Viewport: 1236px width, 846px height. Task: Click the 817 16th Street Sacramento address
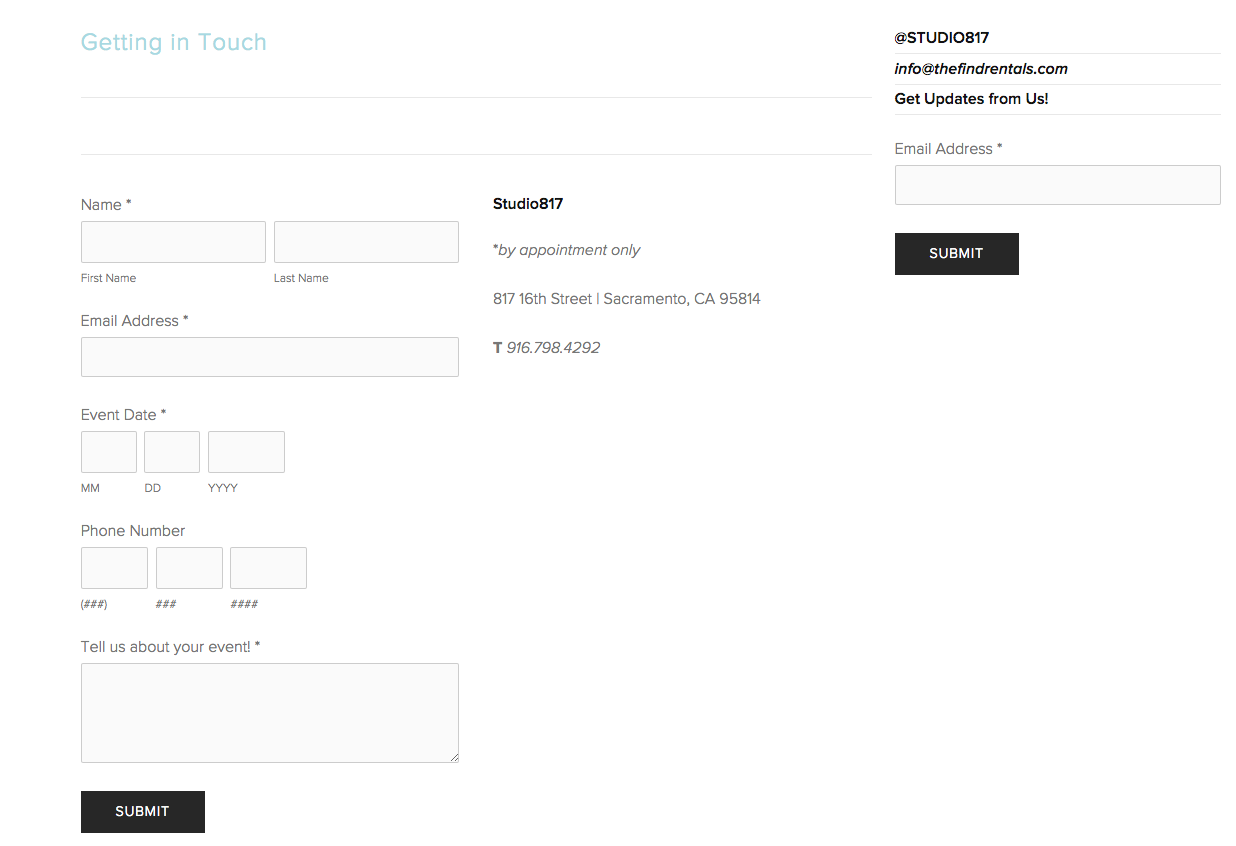tap(627, 299)
